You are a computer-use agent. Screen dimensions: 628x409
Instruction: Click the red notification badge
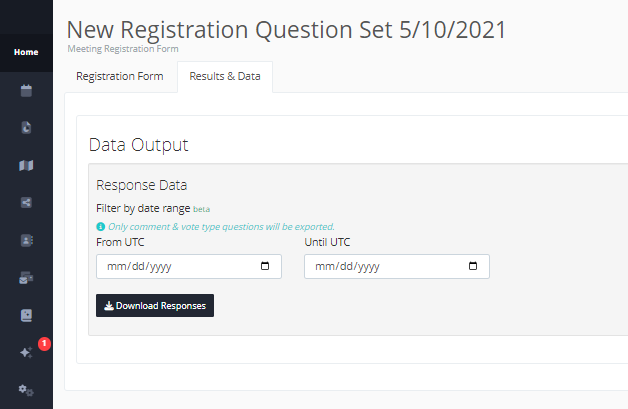coord(44,344)
